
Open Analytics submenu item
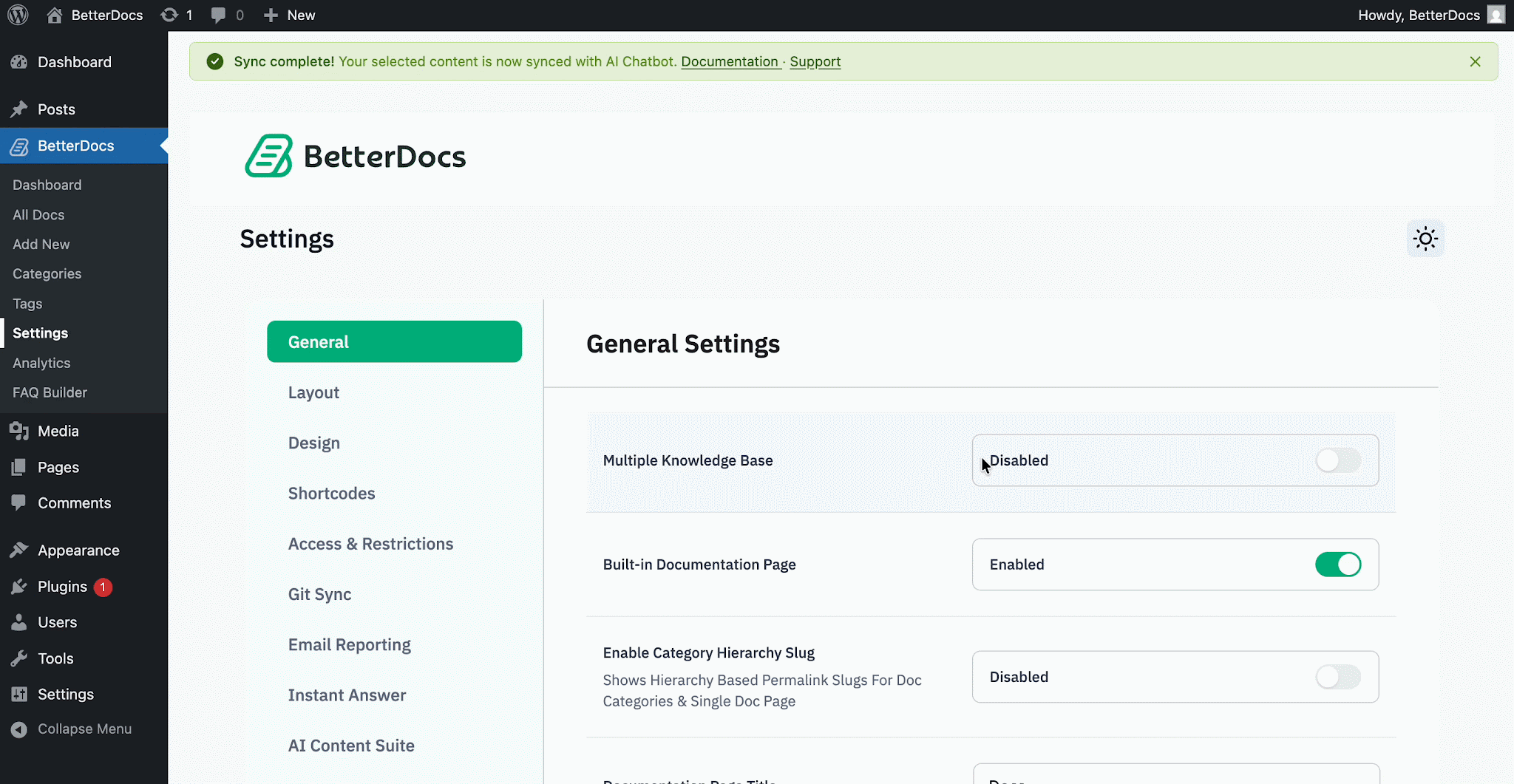coord(41,363)
